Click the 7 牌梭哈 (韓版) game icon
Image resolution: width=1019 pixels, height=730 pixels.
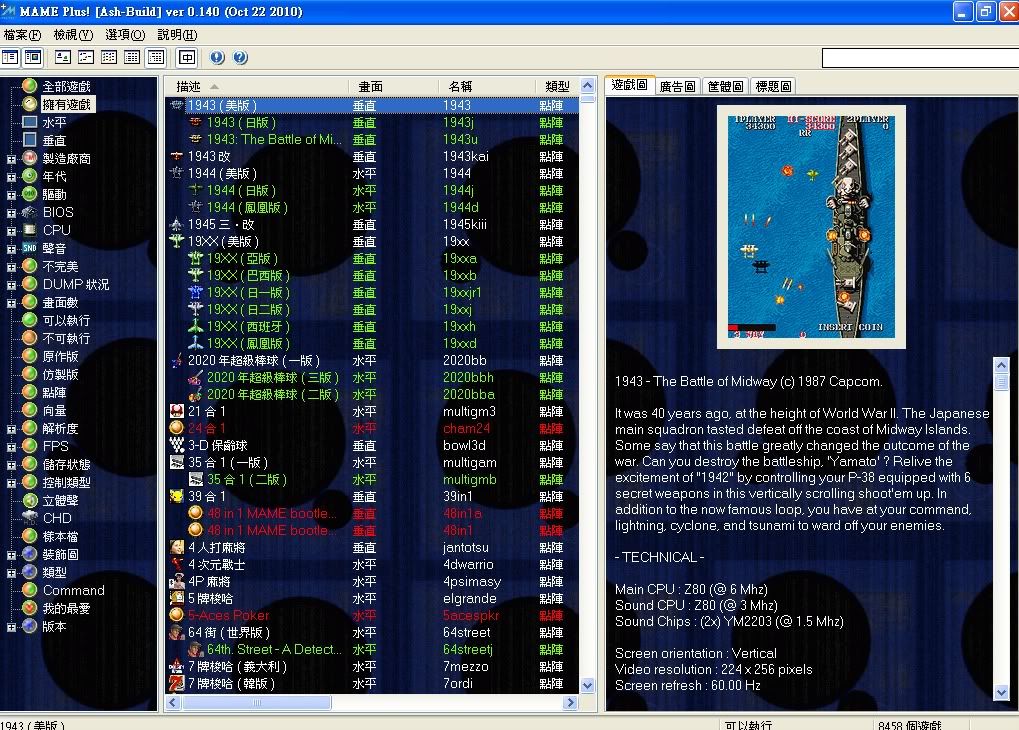tap(176, 683)
